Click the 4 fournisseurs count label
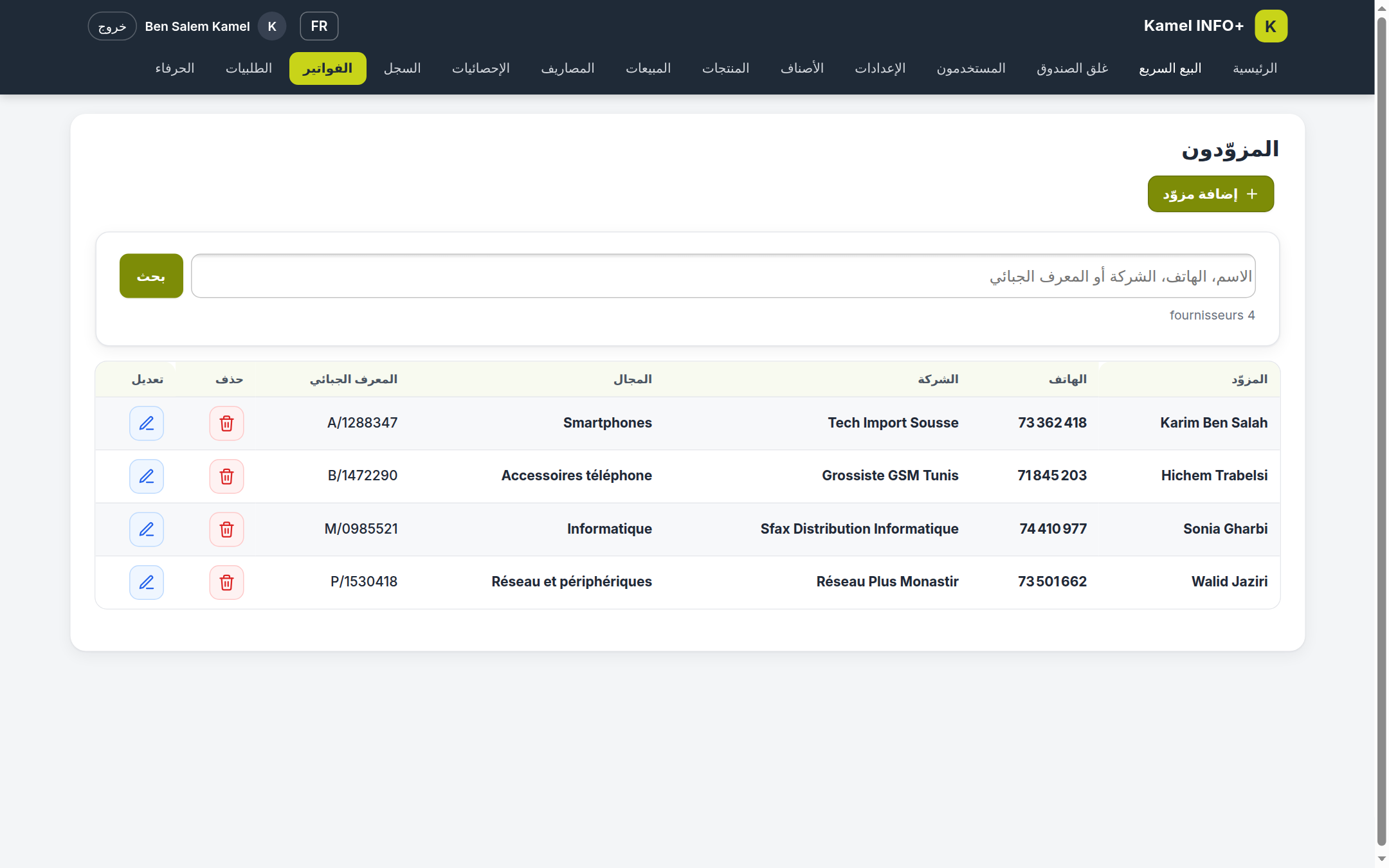 pyautogui.click(x=1212, y=315)
